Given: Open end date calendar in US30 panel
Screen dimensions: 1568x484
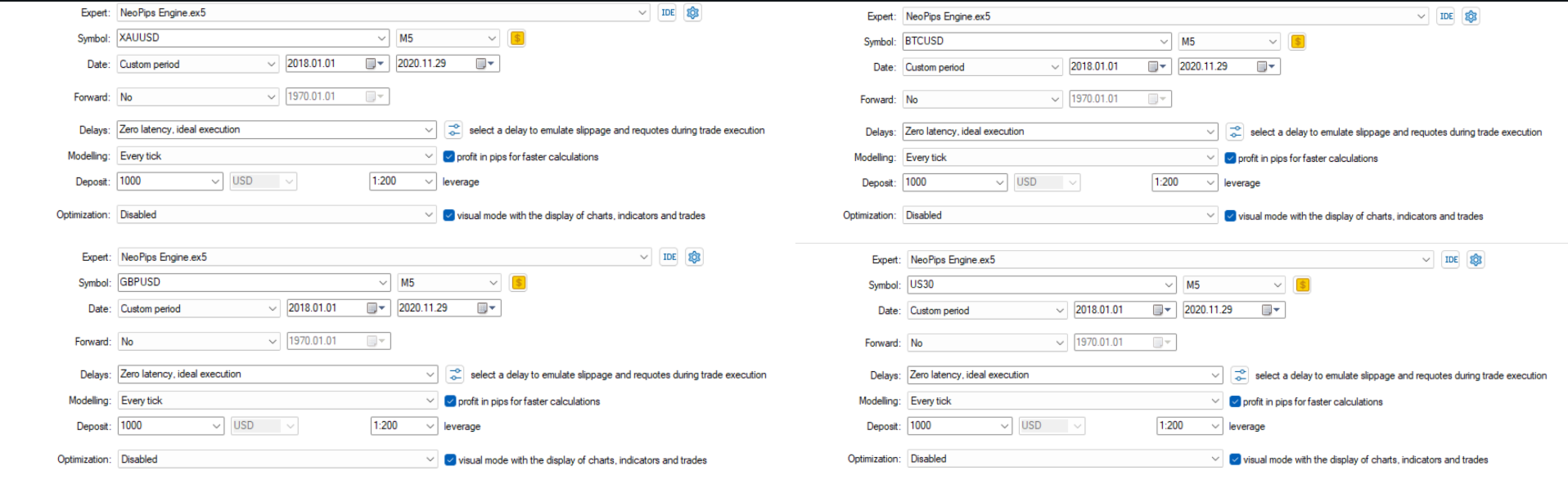Looking at the screenshot, I should (x=1271, y=311).
